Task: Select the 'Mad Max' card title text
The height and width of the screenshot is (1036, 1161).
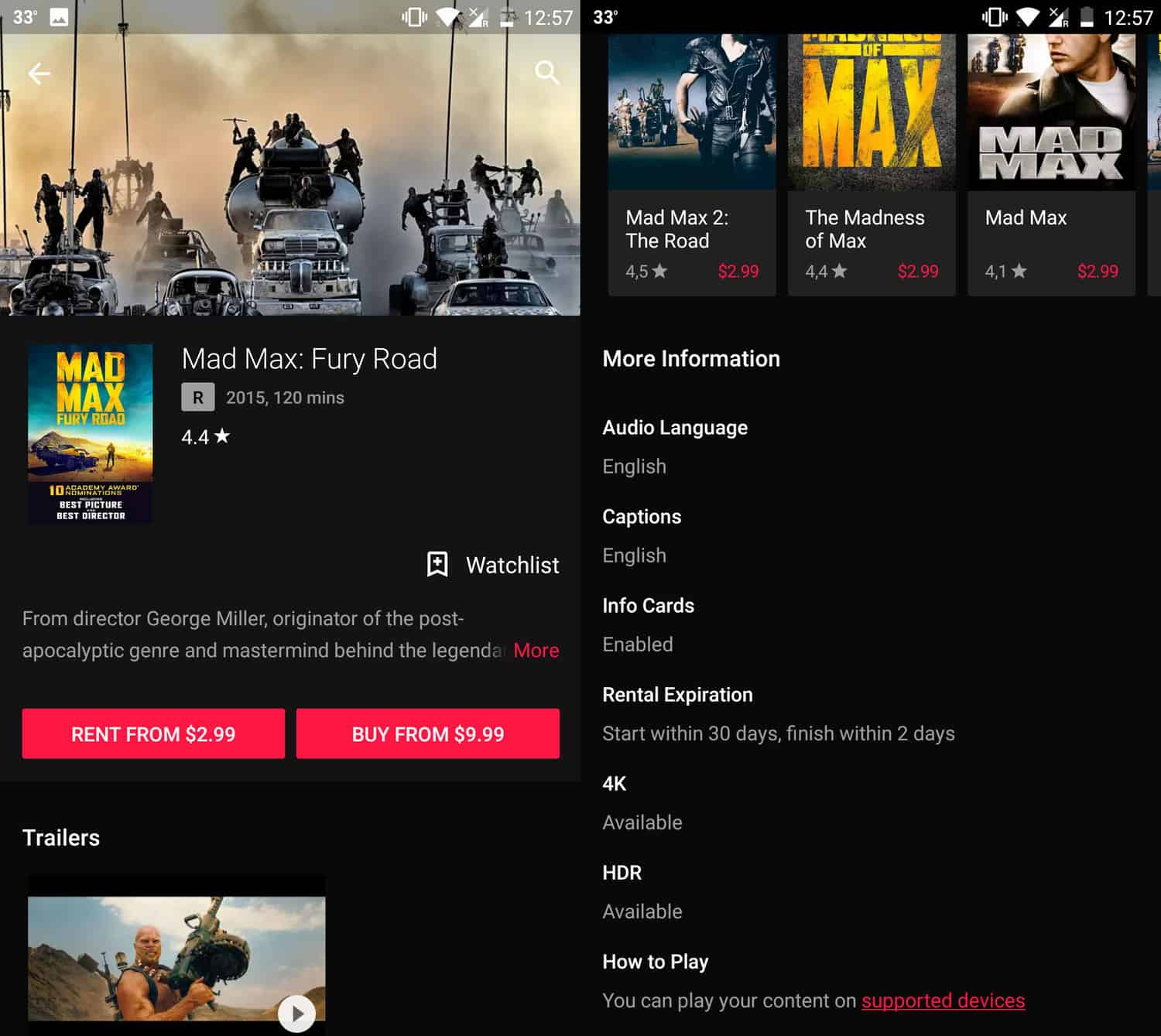Action: [x=1026, y=217]
